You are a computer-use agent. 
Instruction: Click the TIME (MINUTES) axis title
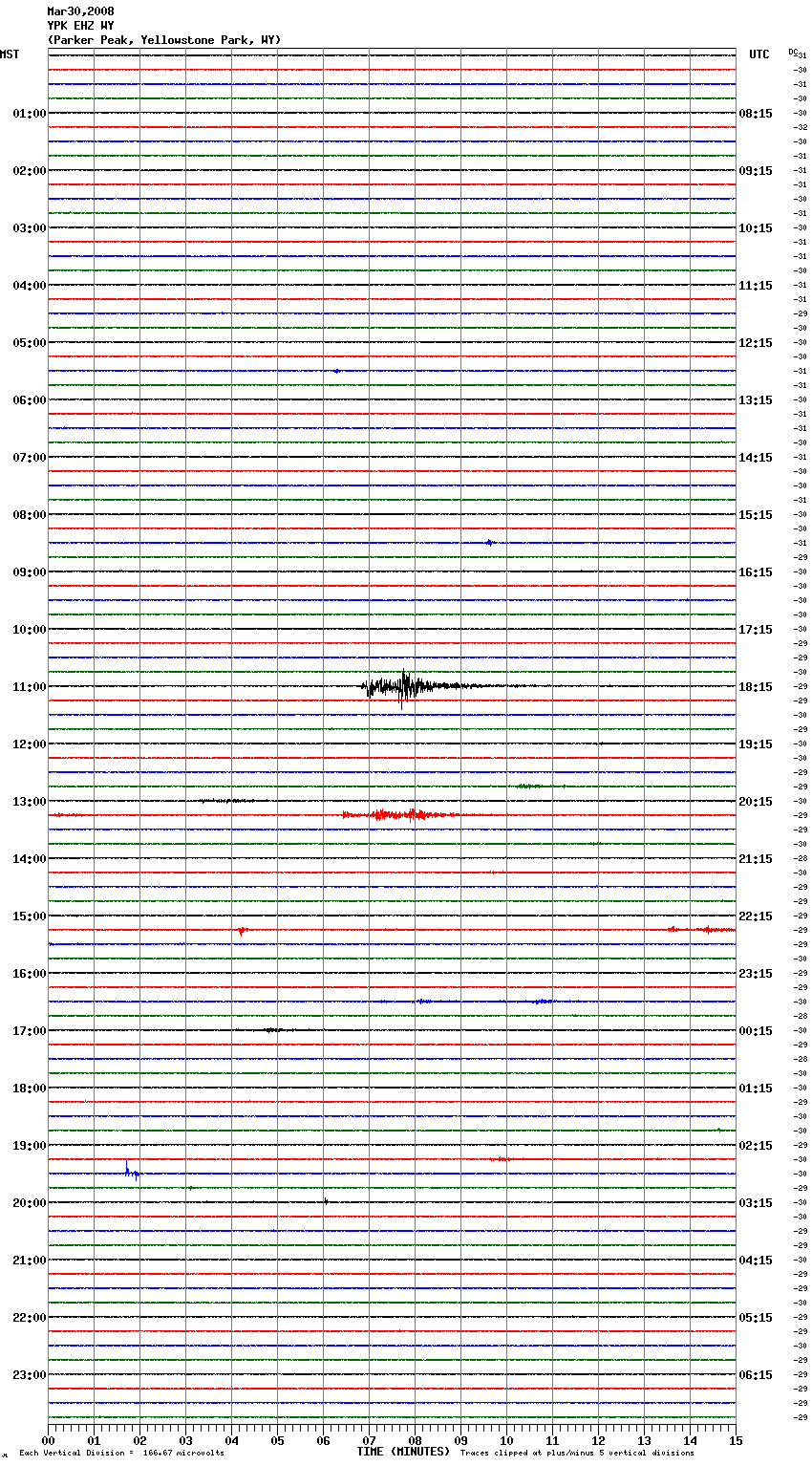[x=403, y=1452]
